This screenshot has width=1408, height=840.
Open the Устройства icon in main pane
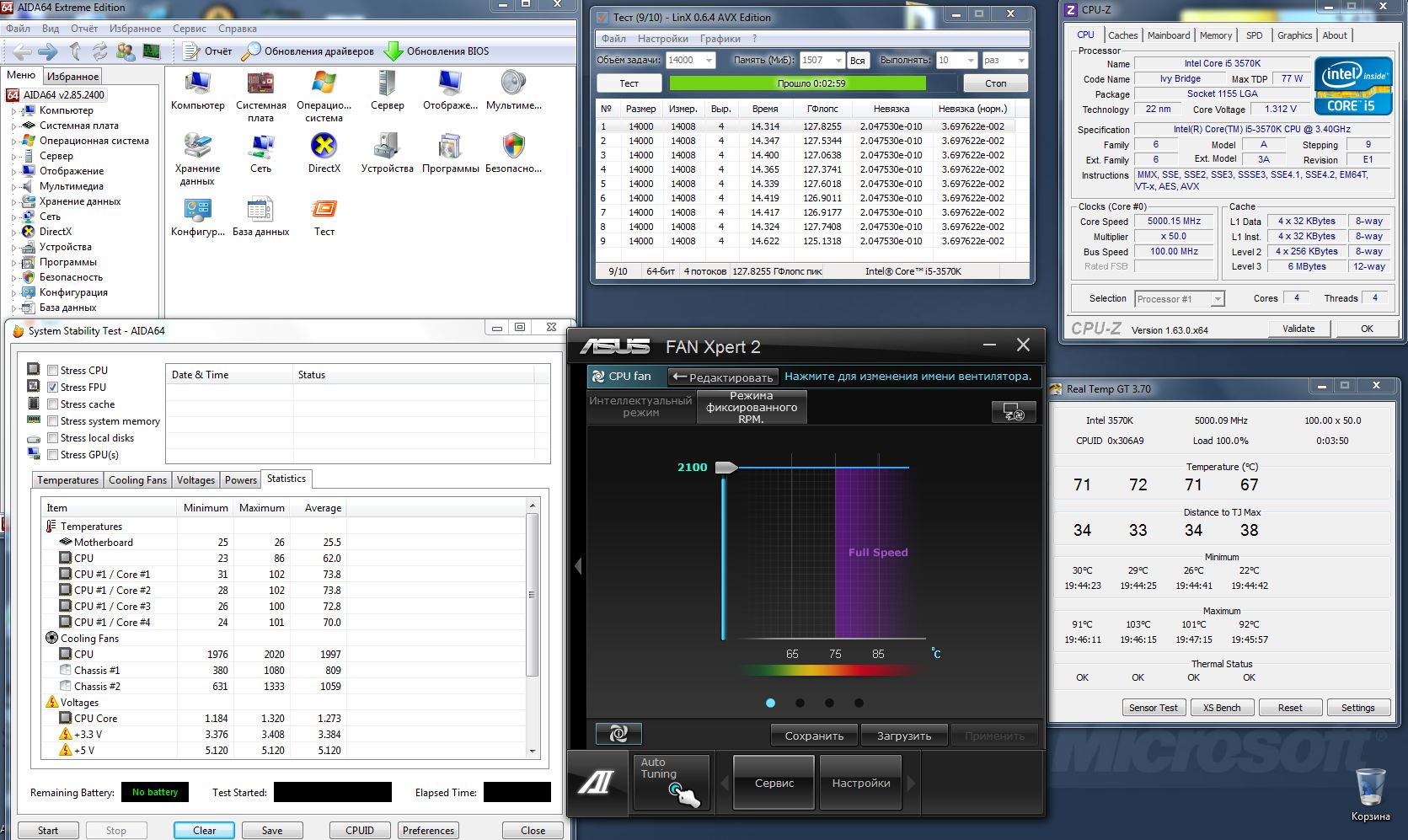tap(387, 153)
